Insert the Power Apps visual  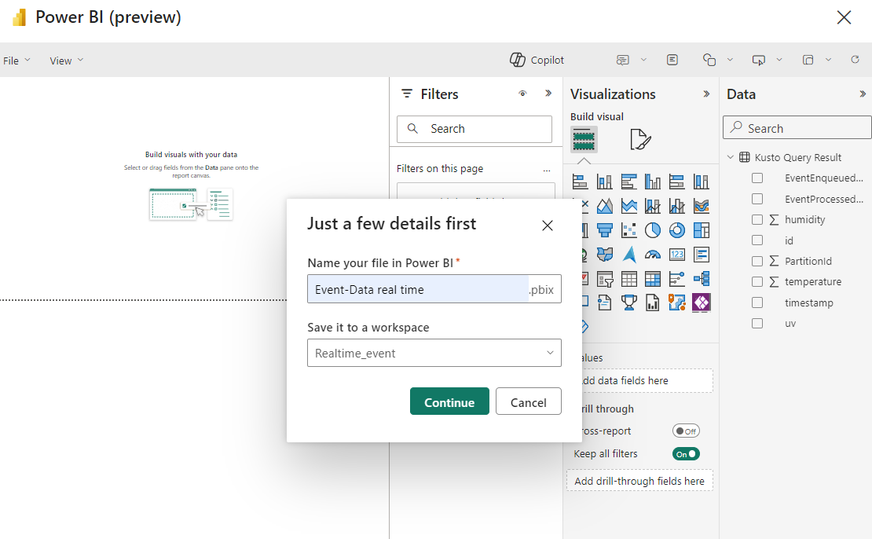click(x=701, y=303)
